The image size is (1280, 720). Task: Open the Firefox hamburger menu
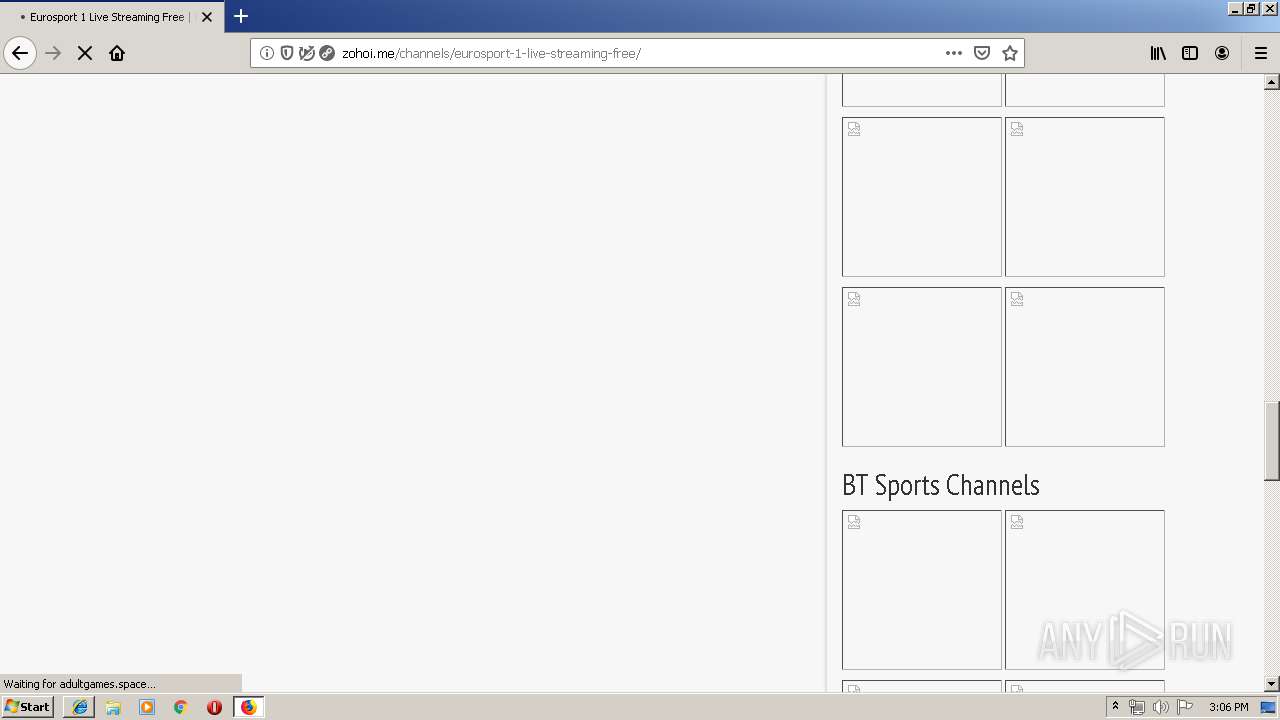coord(1261,53)
